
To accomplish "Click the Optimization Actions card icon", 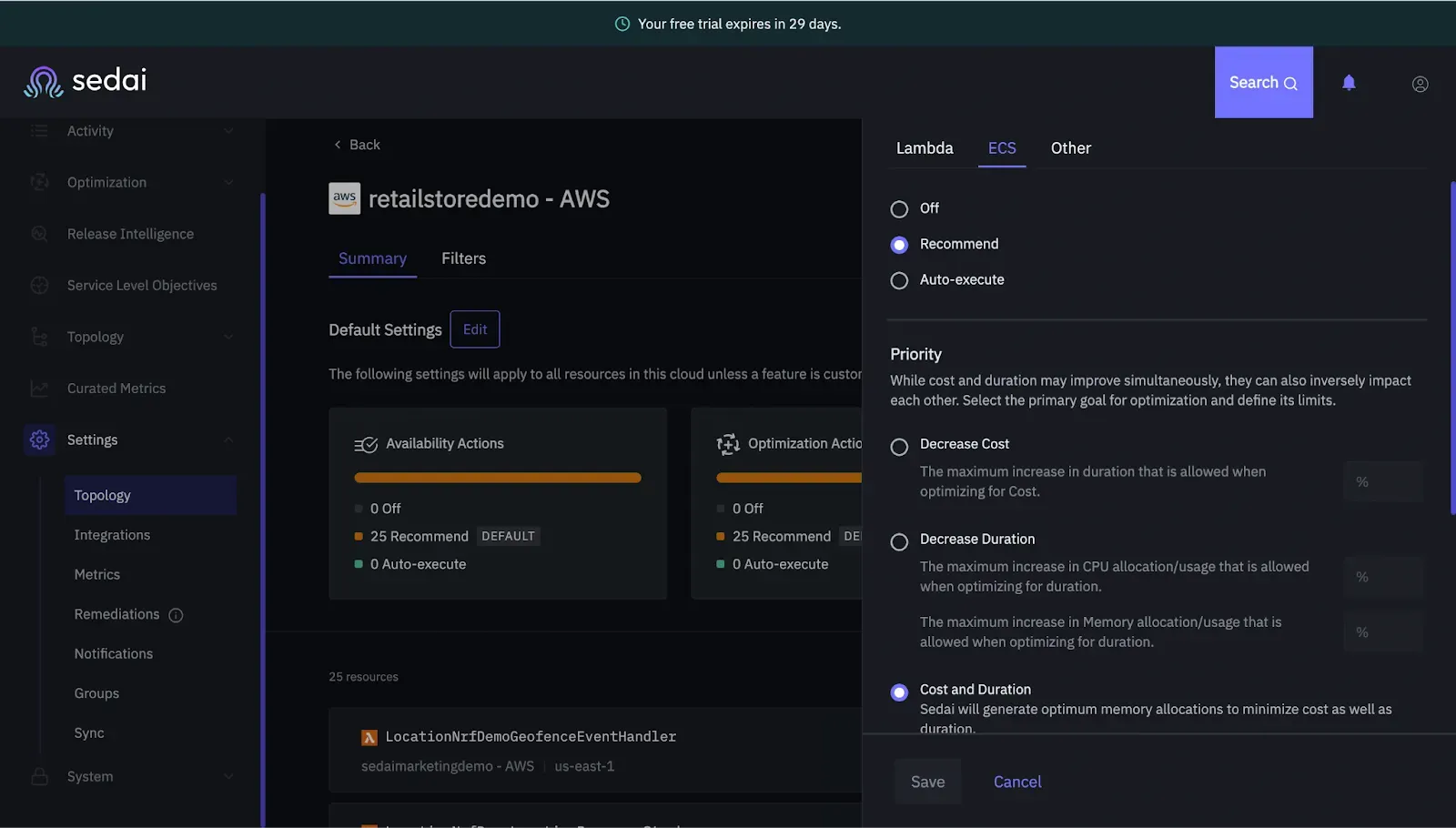I will tap(728, 444).
